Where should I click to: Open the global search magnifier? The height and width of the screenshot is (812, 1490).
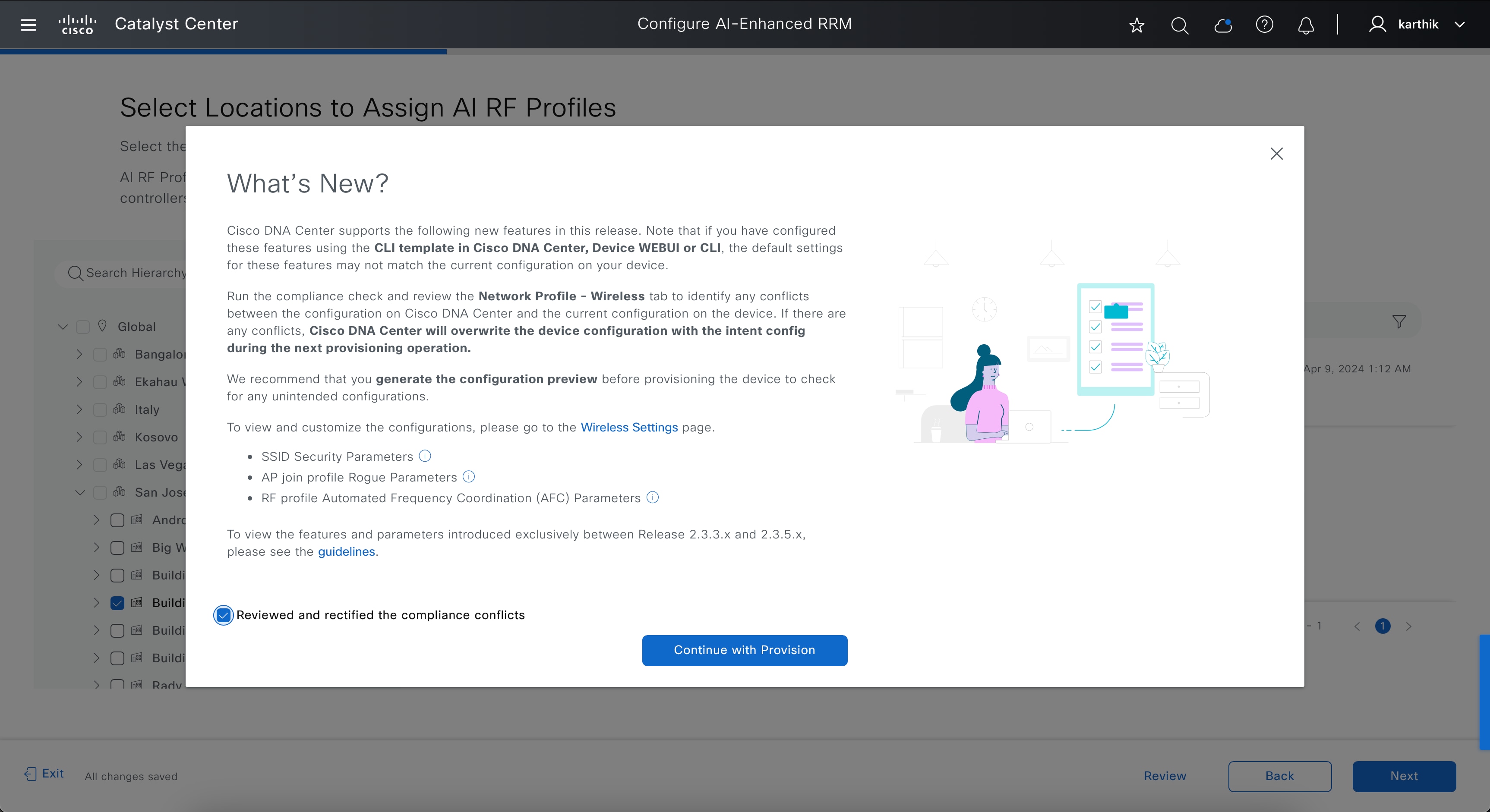tap(1179, 25)
